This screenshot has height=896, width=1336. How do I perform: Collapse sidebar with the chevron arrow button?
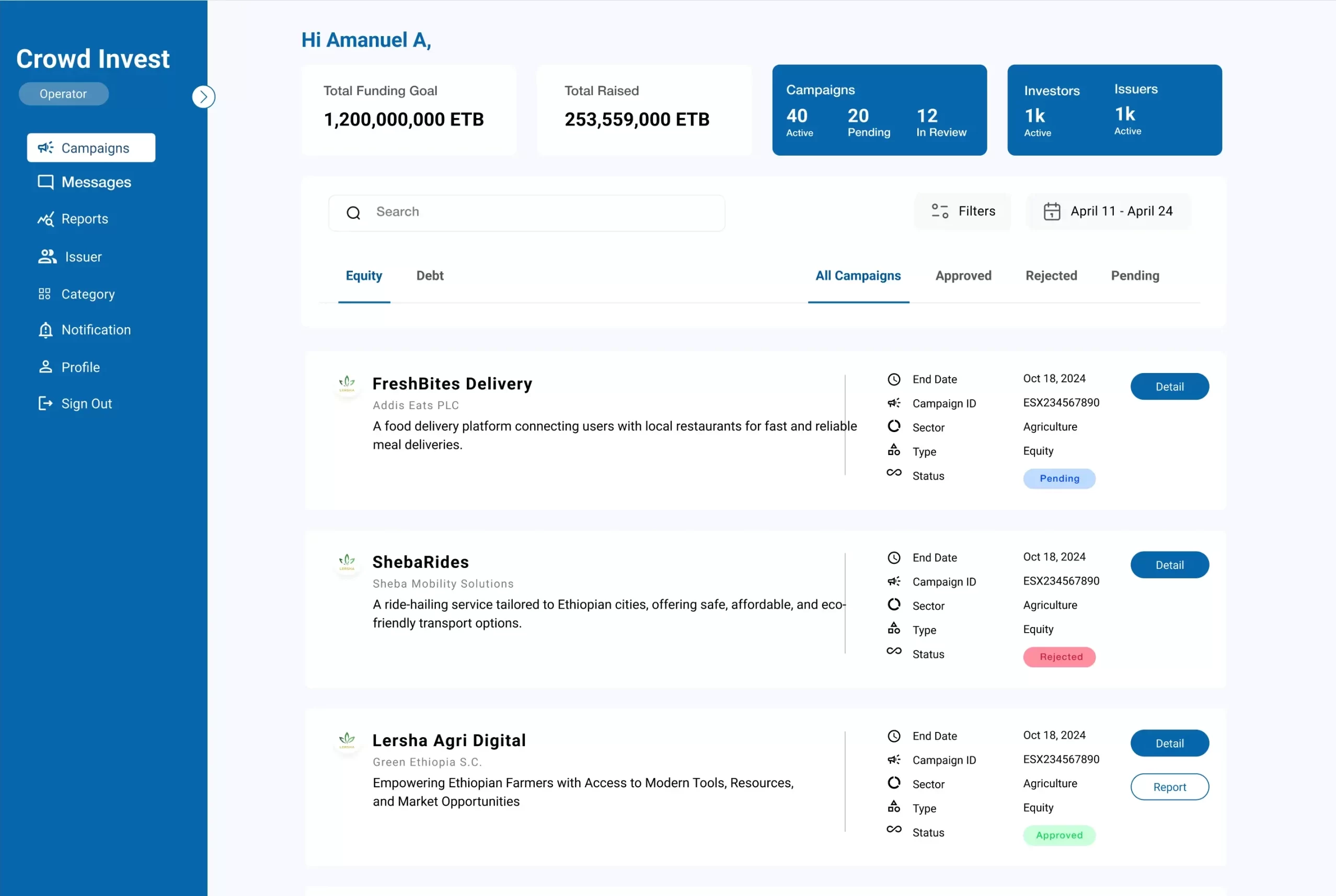[203, 97]
